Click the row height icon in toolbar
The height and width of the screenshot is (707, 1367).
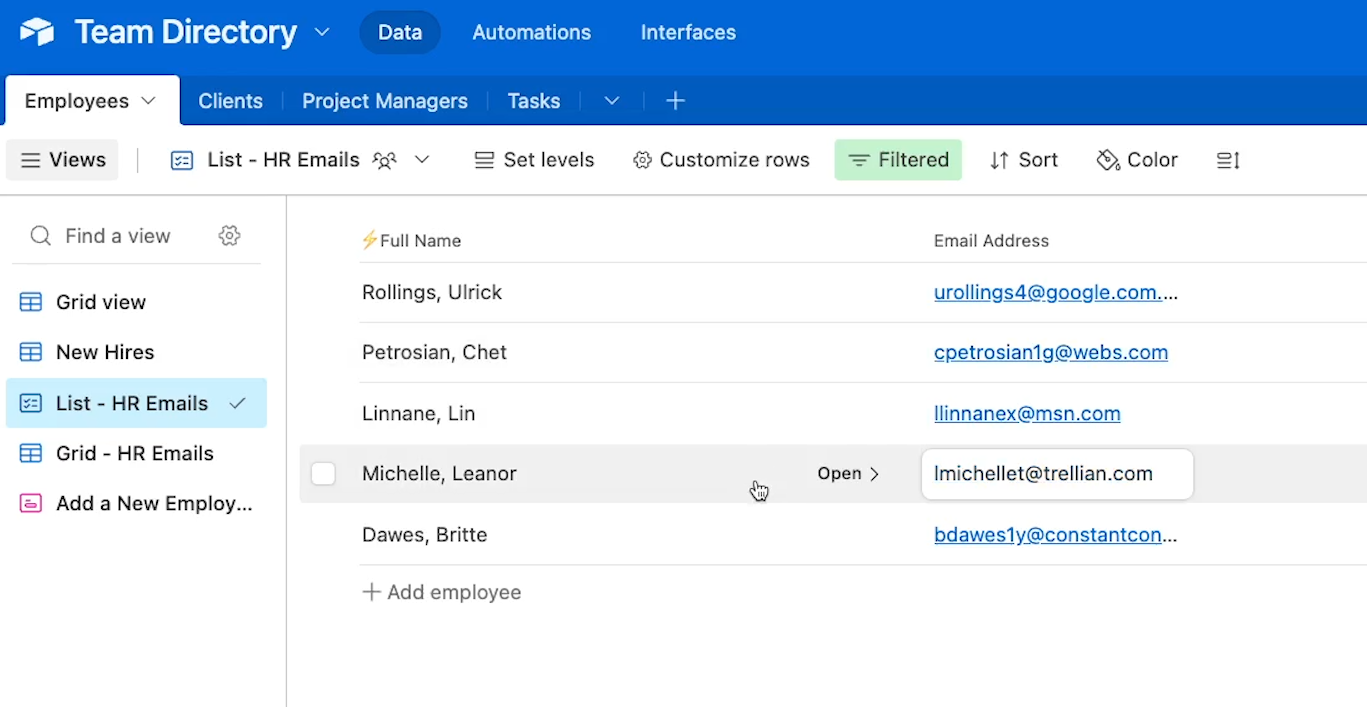coord(1228,160)
